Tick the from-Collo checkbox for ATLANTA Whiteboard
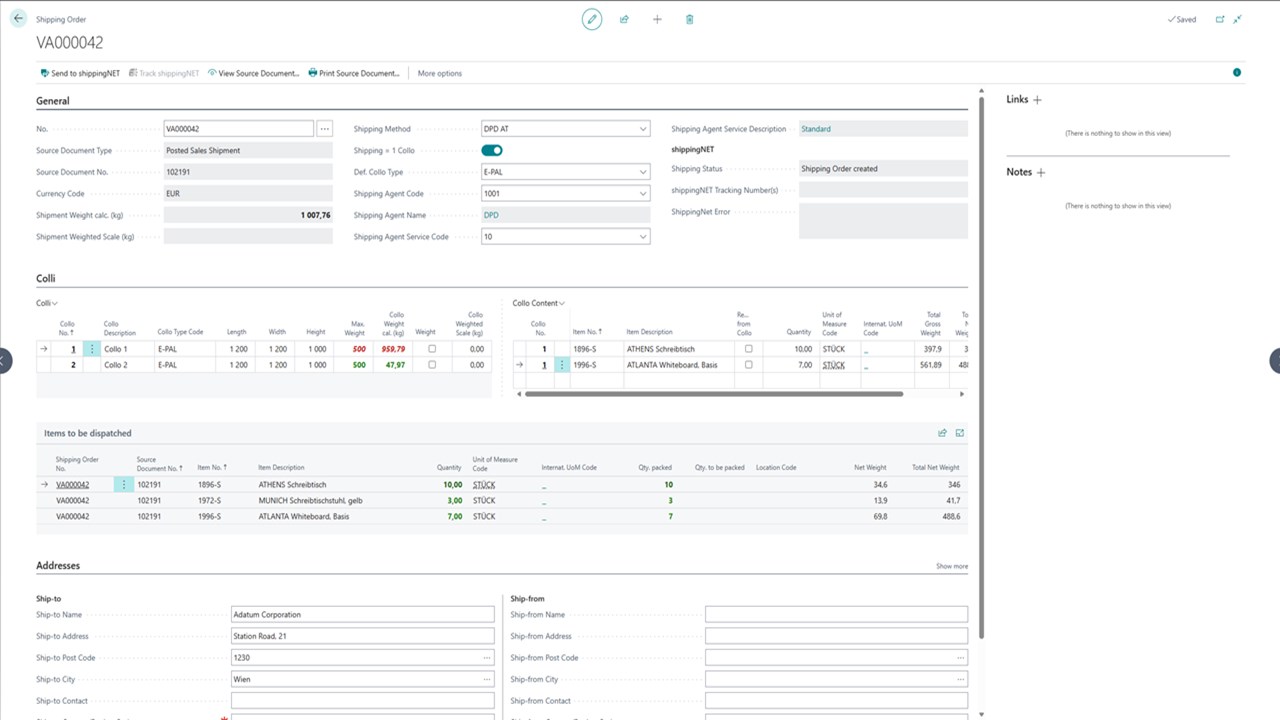The image size is (1280, 720). coord(748,365)
